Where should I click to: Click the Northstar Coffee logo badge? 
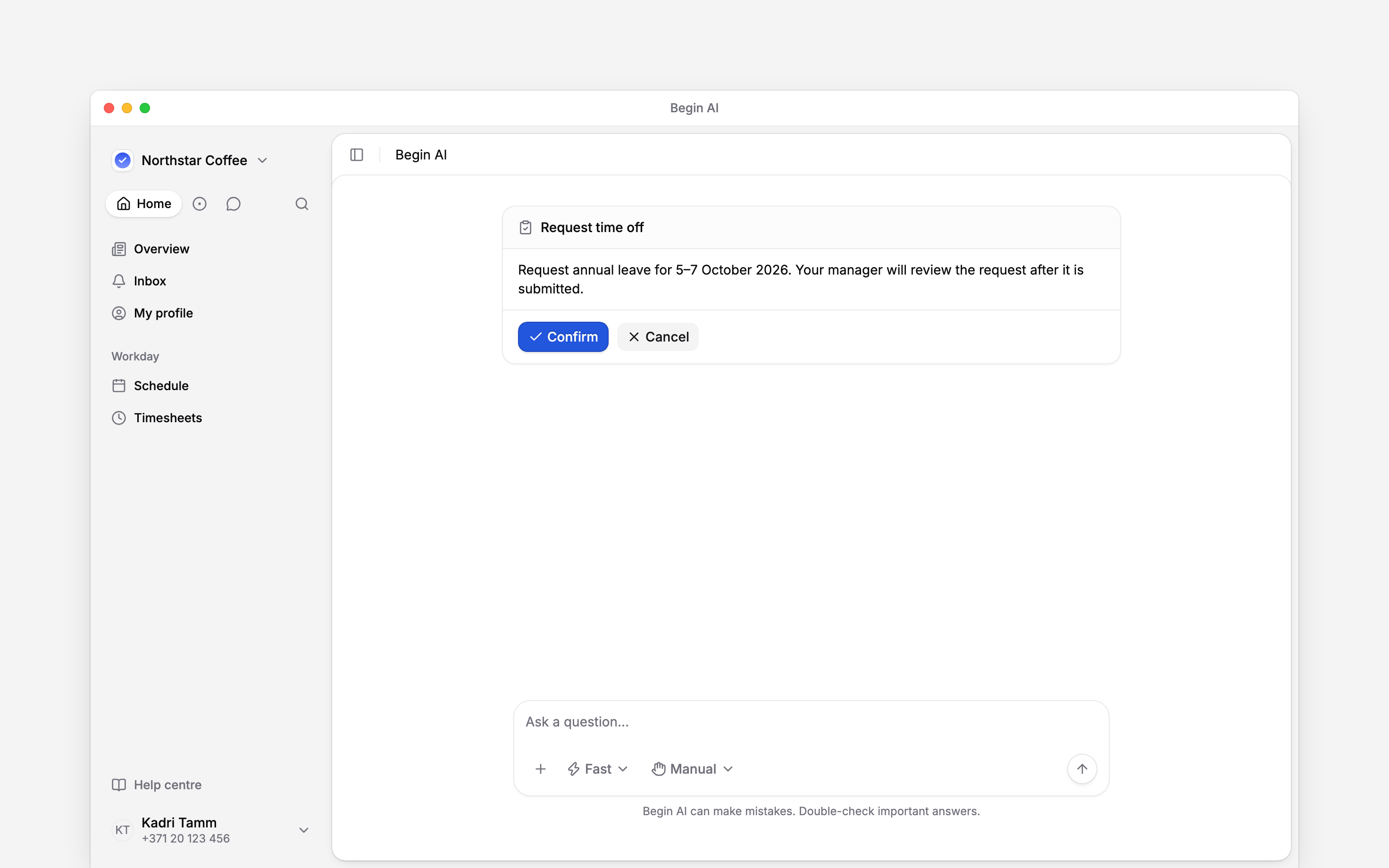[123, 160]
